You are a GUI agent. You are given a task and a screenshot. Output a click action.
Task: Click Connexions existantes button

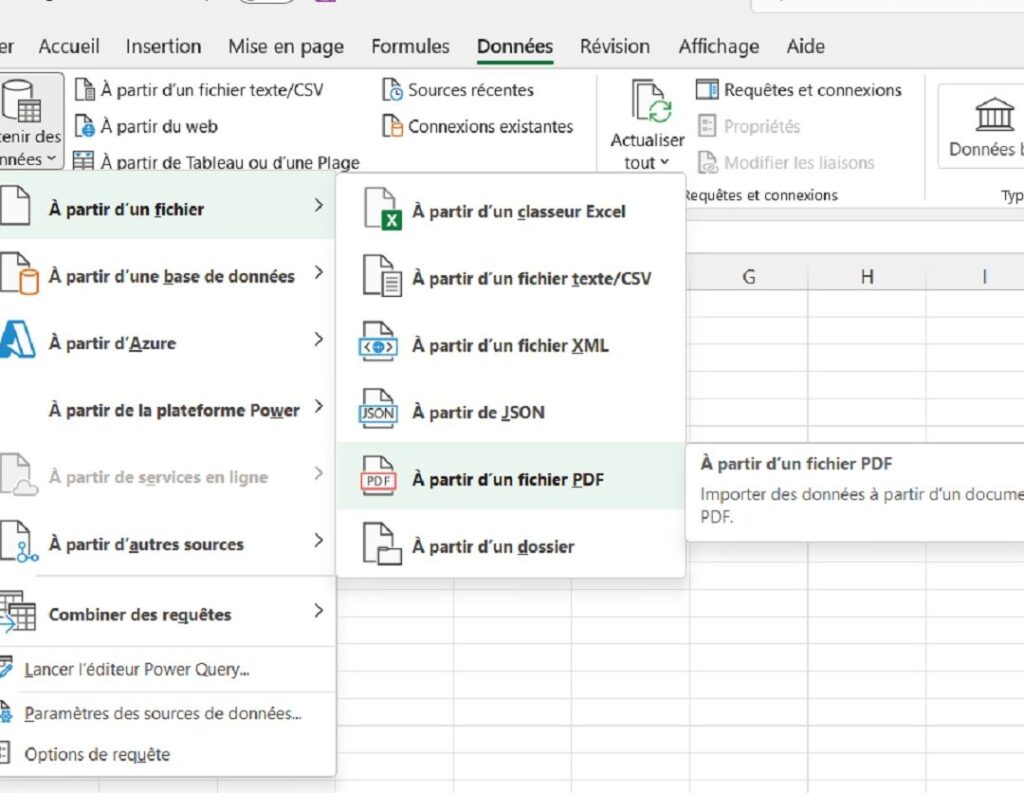click(x=477, y=126)
